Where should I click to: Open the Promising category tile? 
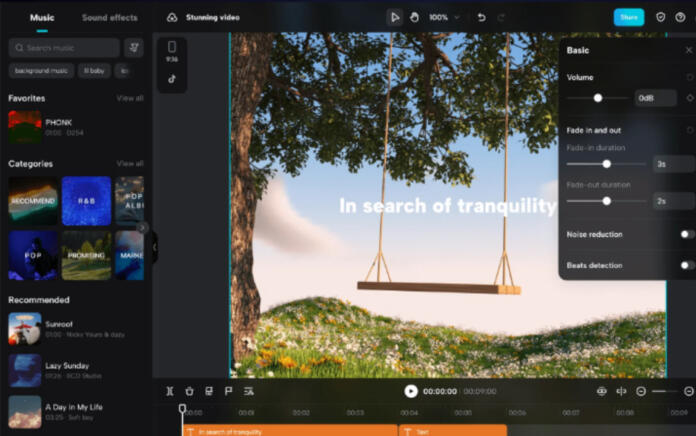(86, 255)
